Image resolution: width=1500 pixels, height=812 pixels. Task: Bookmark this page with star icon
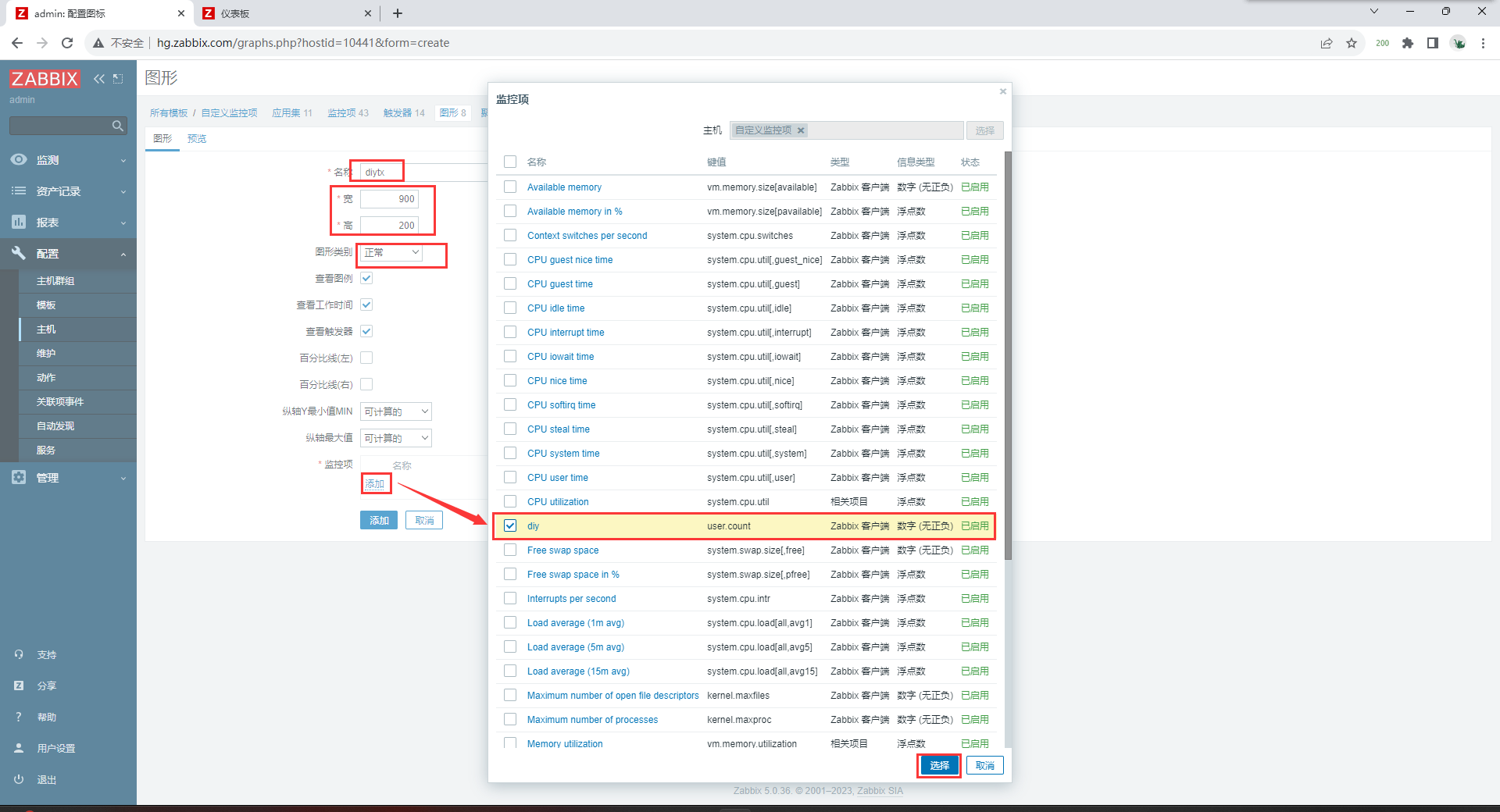pyautogui.click(x=1352, y=43)
